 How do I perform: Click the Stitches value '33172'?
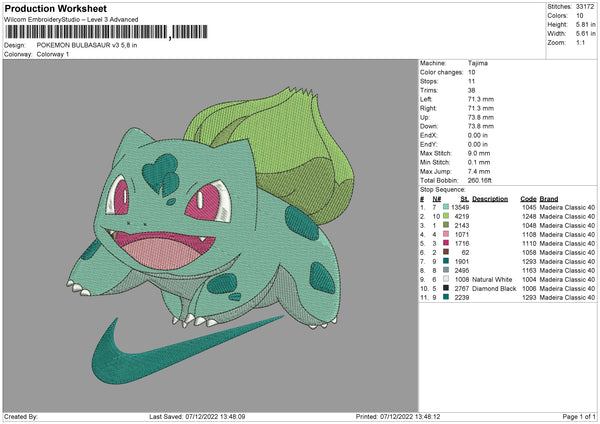click(585, 7)
